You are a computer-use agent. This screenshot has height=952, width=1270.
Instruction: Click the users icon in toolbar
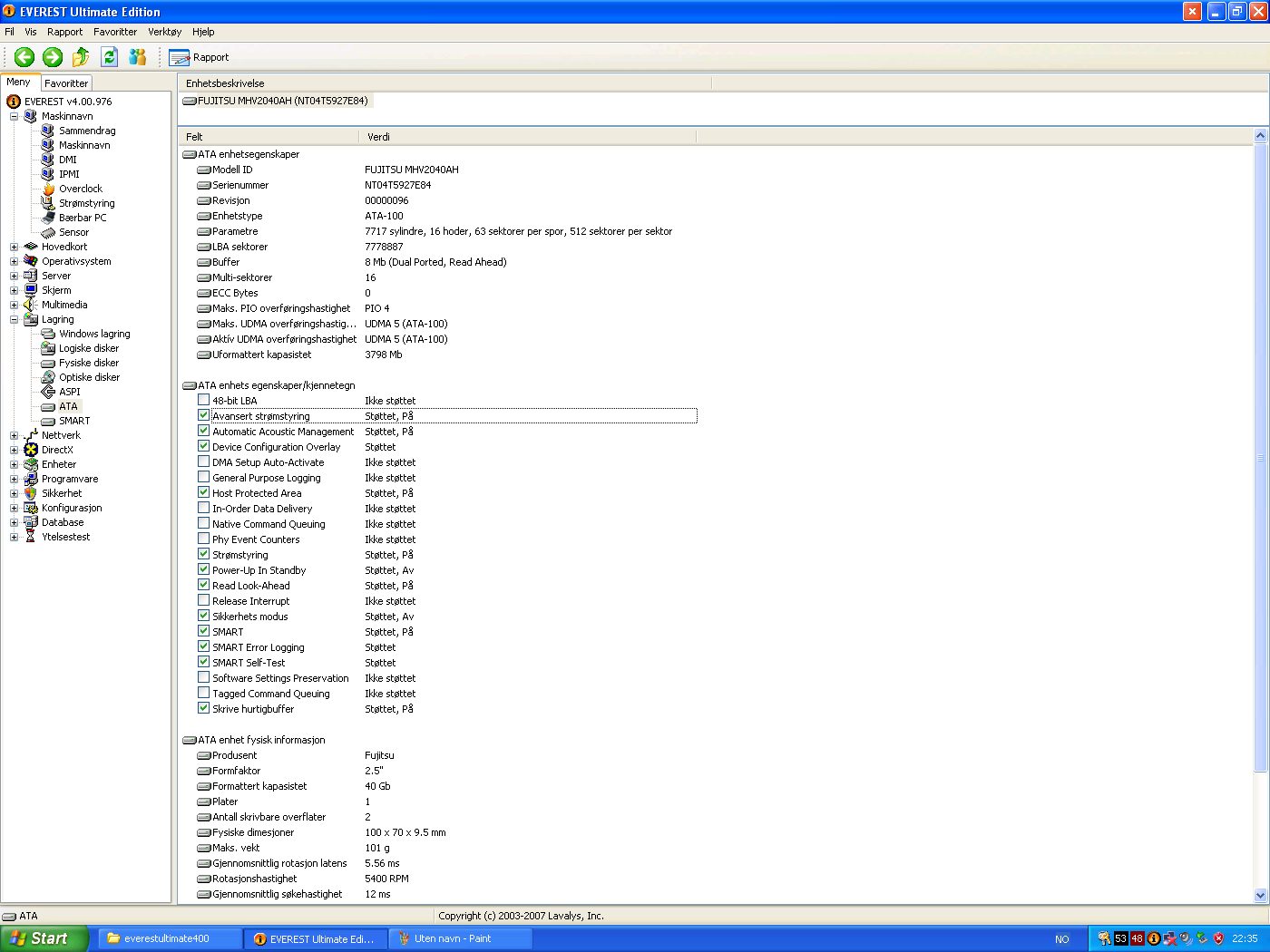coord(137,57)
